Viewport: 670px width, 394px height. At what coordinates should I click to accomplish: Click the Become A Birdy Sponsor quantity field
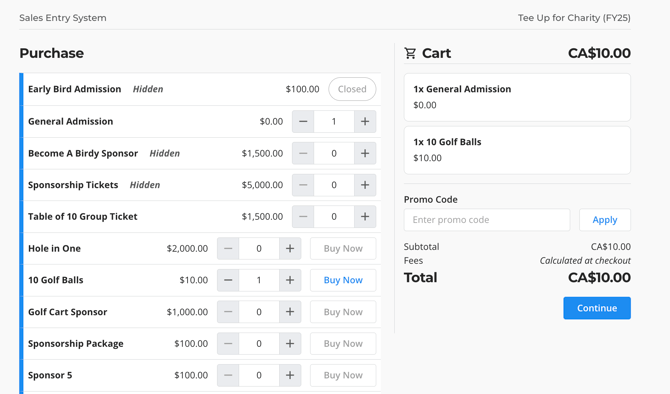(x=334, y=153)
